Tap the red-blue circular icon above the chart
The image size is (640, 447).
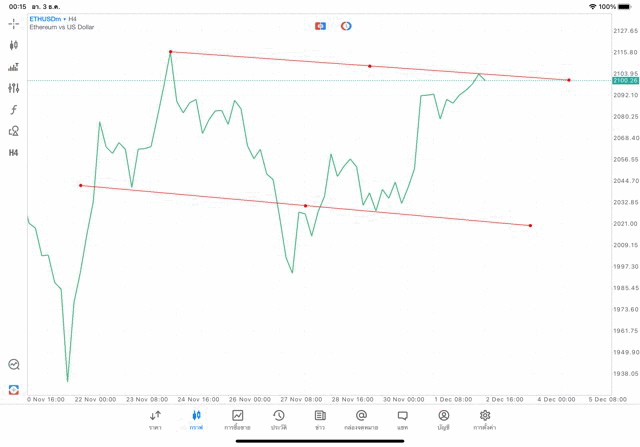346,26
